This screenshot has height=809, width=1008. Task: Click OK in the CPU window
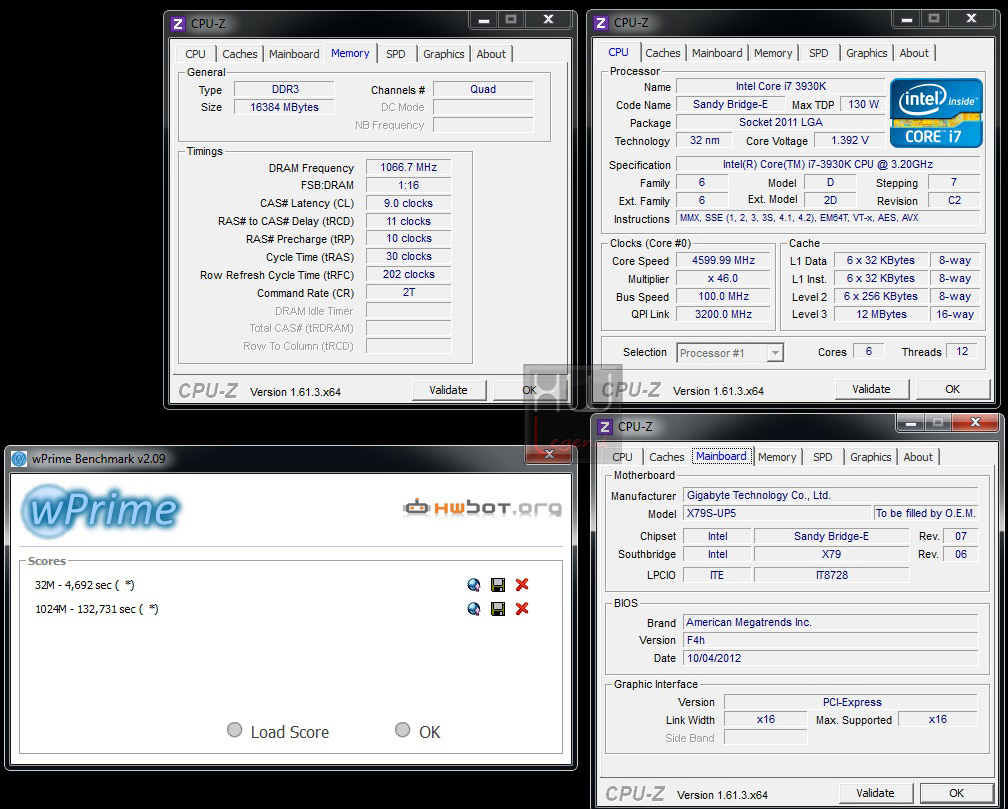click(952, 389)
